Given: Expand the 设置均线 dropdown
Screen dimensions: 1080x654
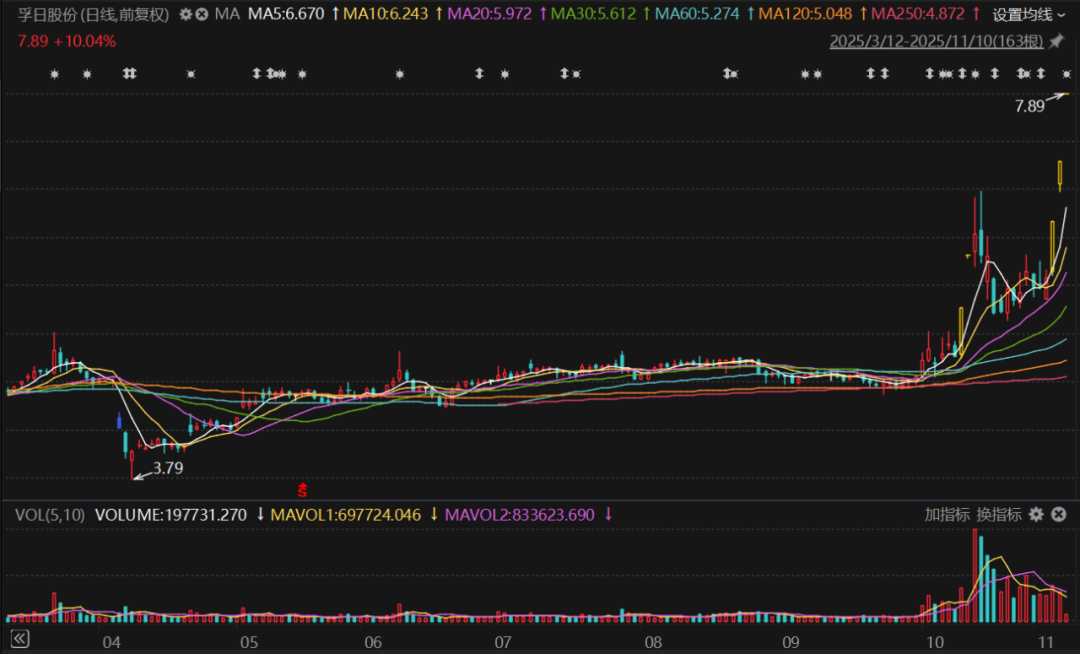Looking at the screenshot, I should coord(1028,14).
